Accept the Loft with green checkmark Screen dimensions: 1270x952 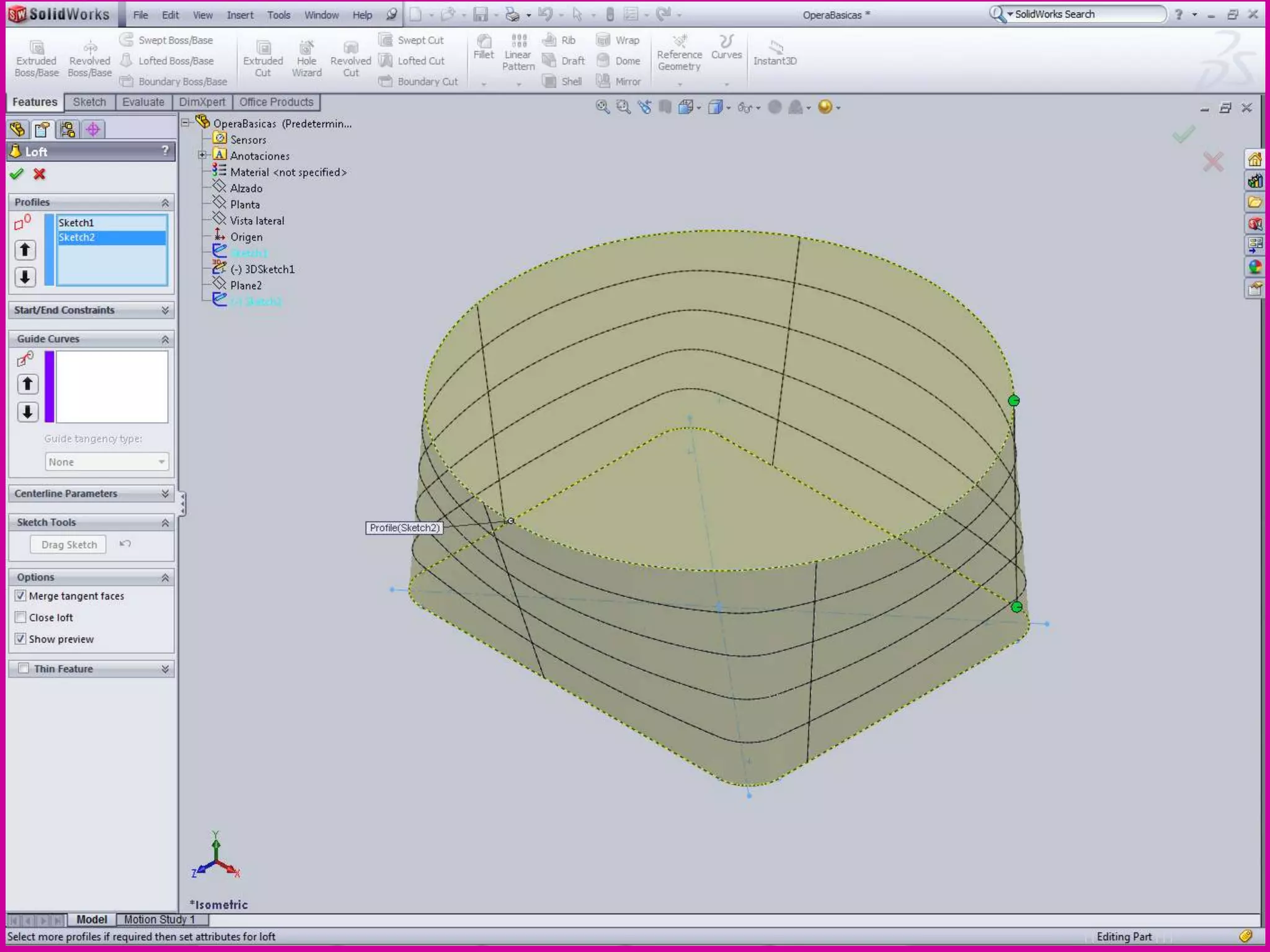[x=17, y=174]
